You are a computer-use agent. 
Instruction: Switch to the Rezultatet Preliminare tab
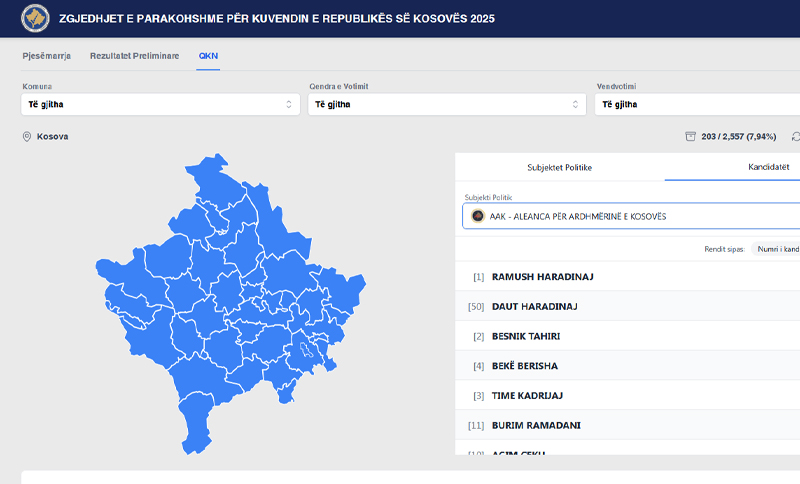pyautogui.click(x=134, y=55)
